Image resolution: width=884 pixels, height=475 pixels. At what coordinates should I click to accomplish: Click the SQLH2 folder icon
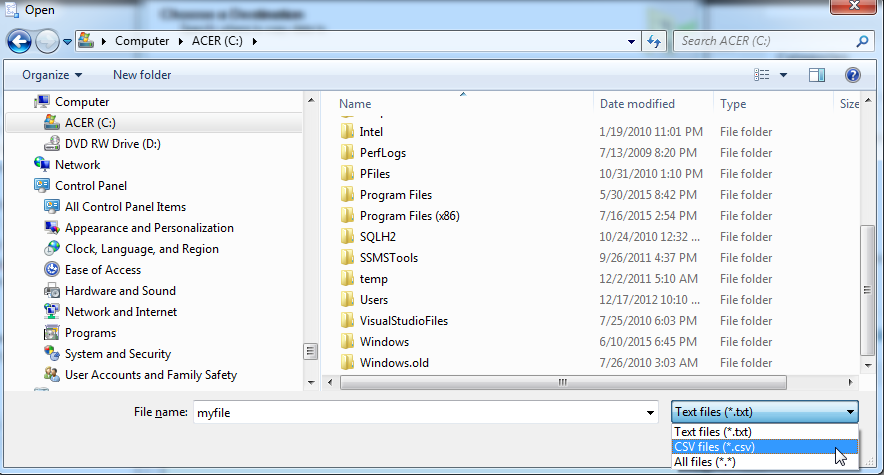(x=347, y=237)
